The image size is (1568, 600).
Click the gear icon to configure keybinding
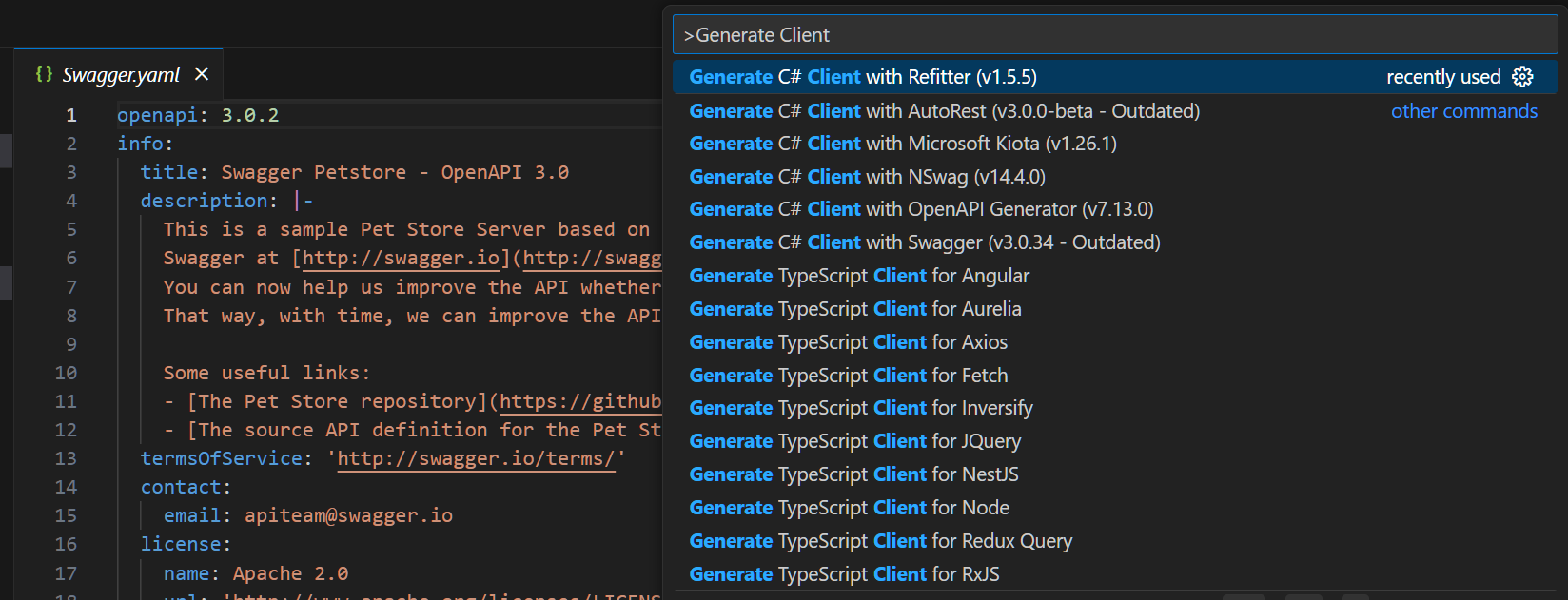tap(1522, 77)
